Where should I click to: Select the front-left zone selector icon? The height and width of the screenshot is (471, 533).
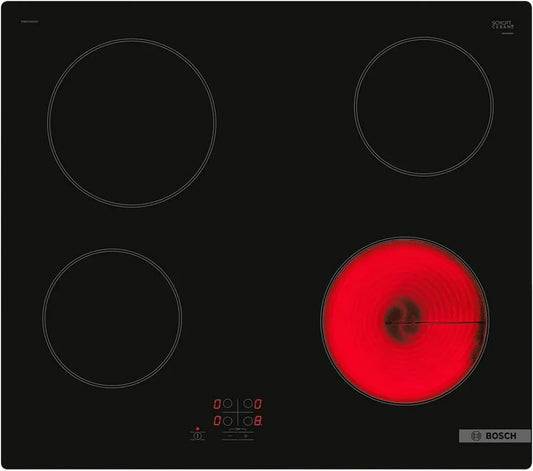227,421
